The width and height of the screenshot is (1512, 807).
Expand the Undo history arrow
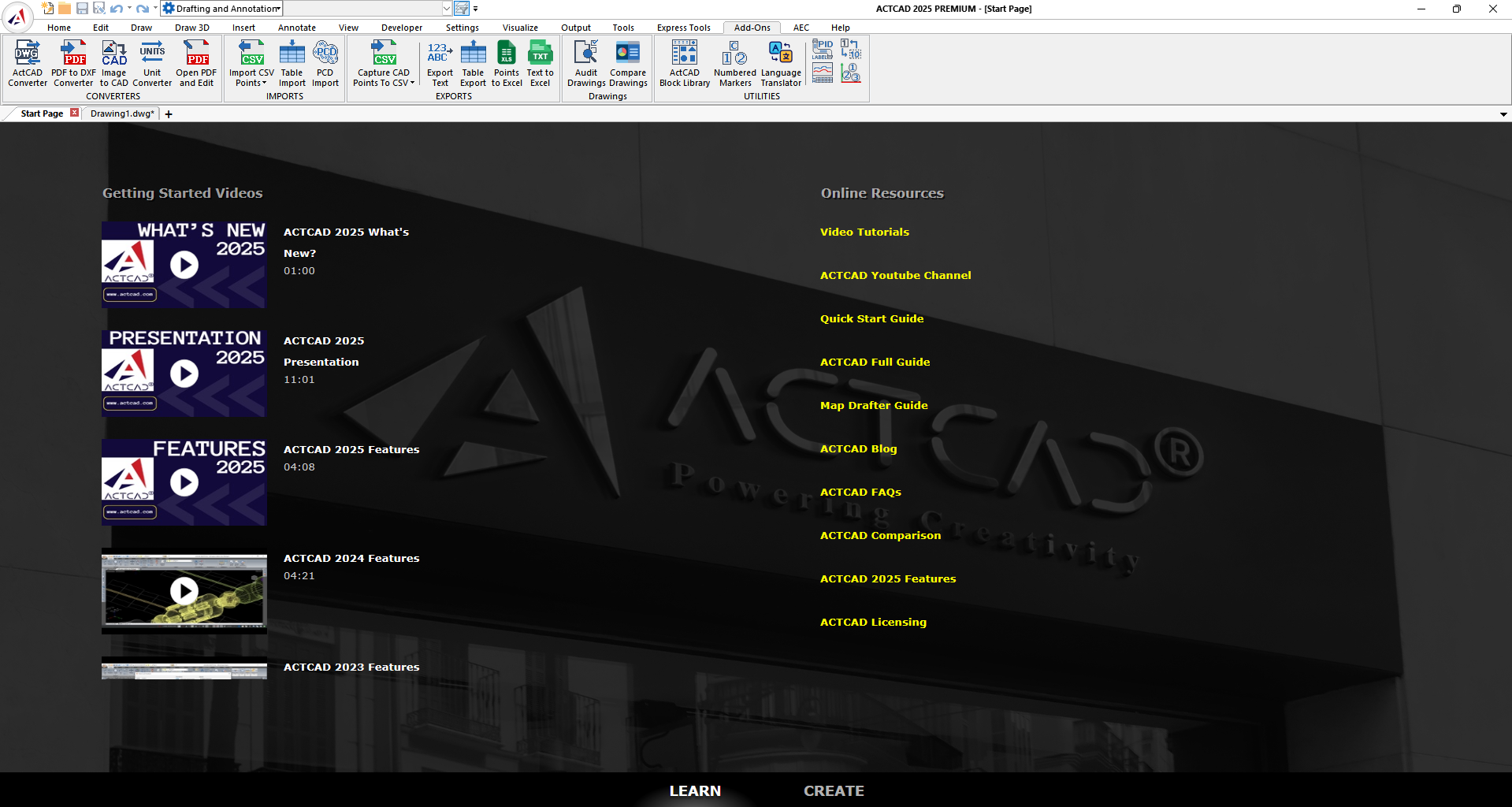tap(129, 9)
